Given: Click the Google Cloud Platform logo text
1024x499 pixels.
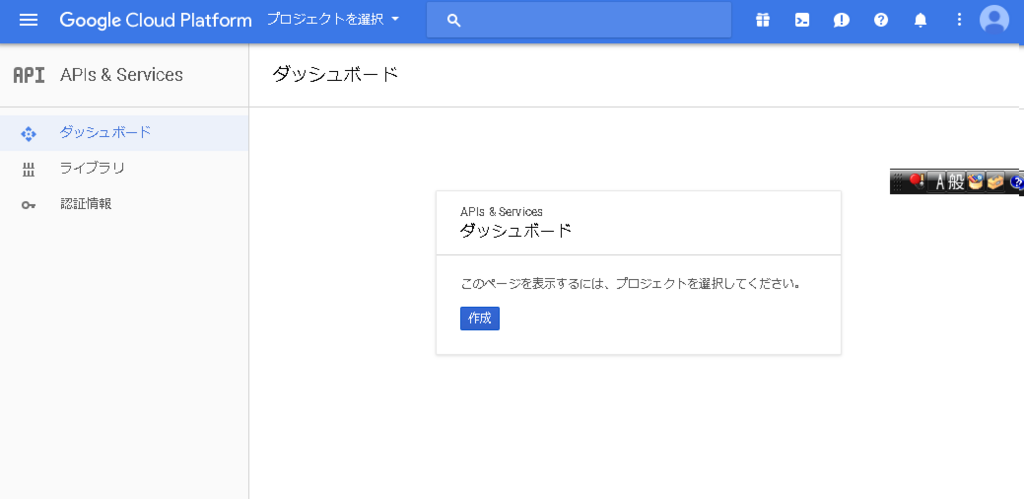Looking at the screenshot, I should (x=155, y=20).
